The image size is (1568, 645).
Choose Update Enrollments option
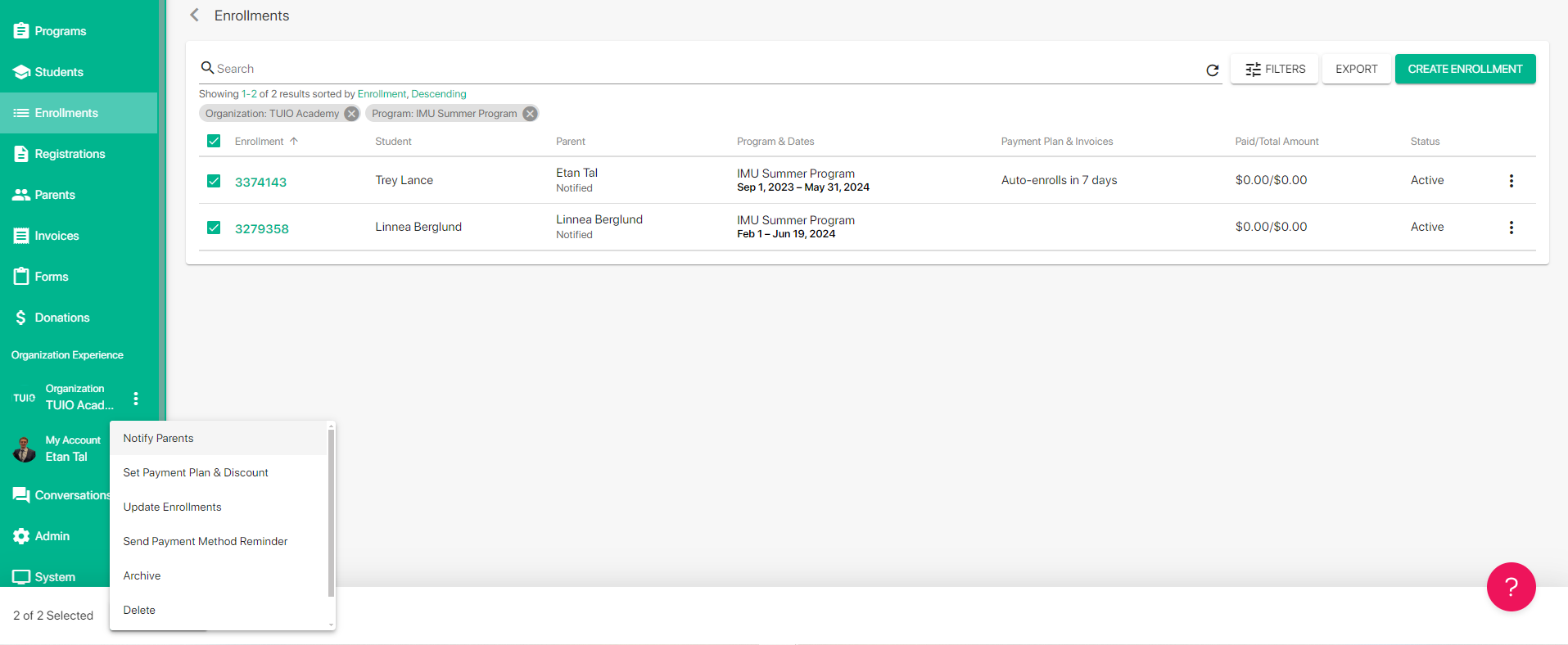pos(219,507)
